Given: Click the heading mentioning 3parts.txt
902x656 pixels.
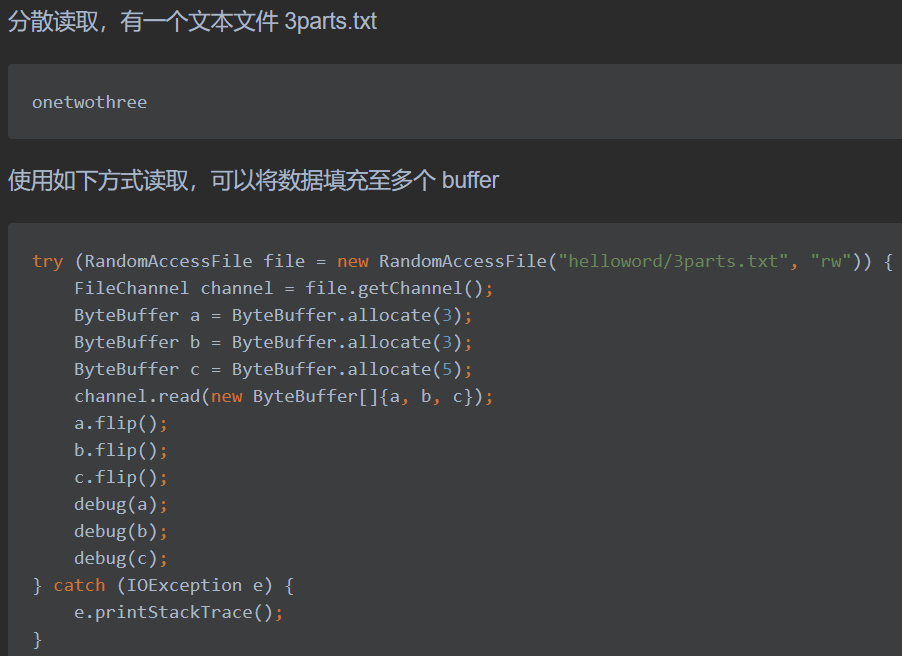Looking at the screenshot, I should click(x=192, y=22).
